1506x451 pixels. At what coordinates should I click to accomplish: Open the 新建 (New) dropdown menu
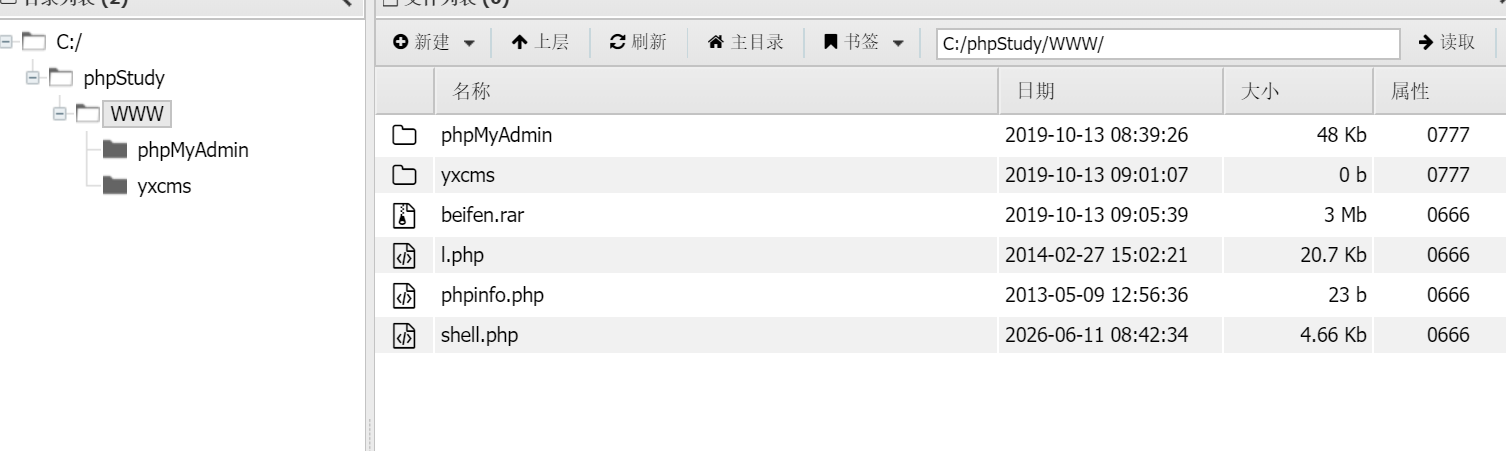pos(435,42)
